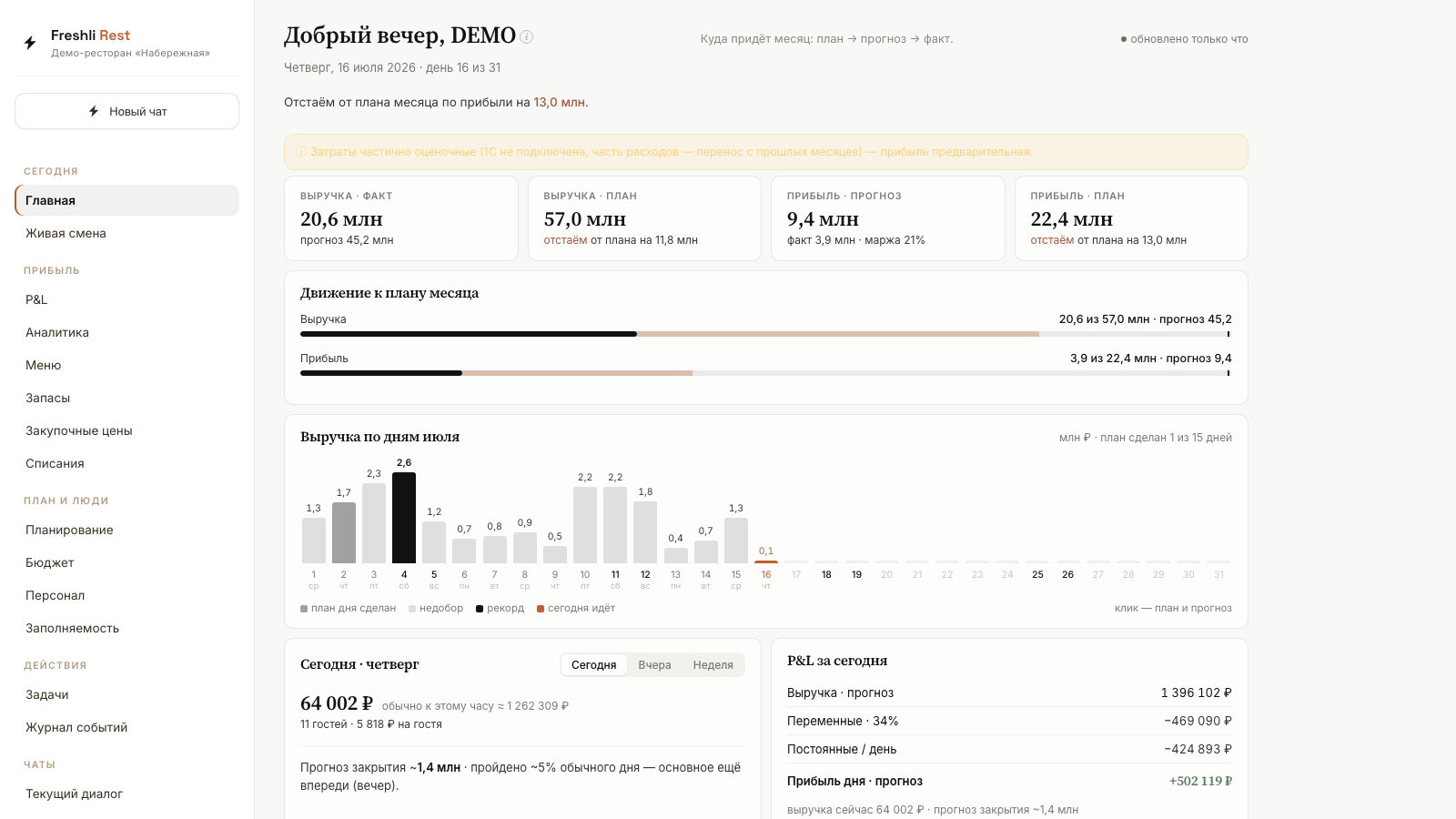Click the warning icon in cost banner
The height and width of the screenshot is (819, 1456).
(301, 152)
